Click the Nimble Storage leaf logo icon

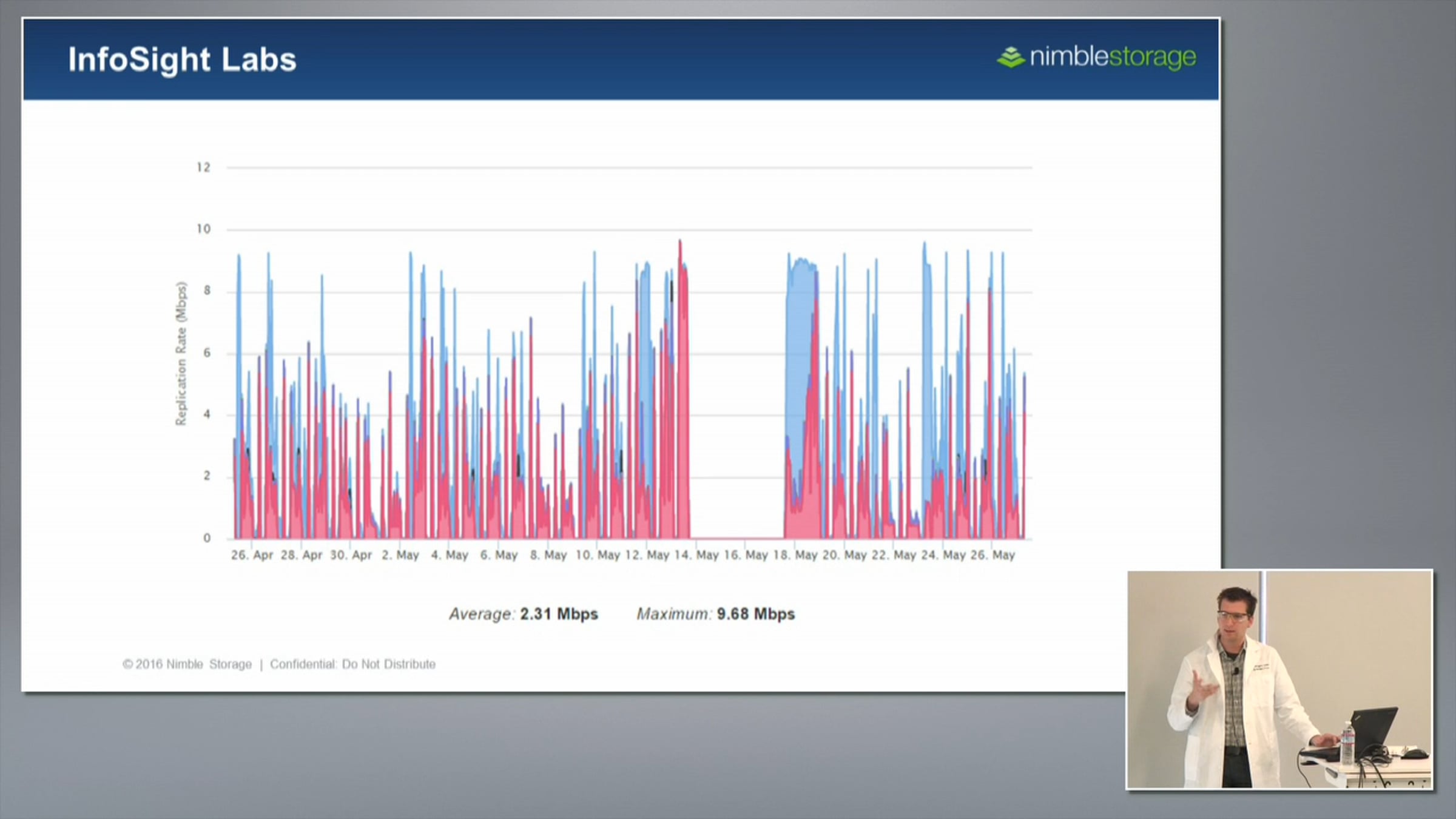1011,58
